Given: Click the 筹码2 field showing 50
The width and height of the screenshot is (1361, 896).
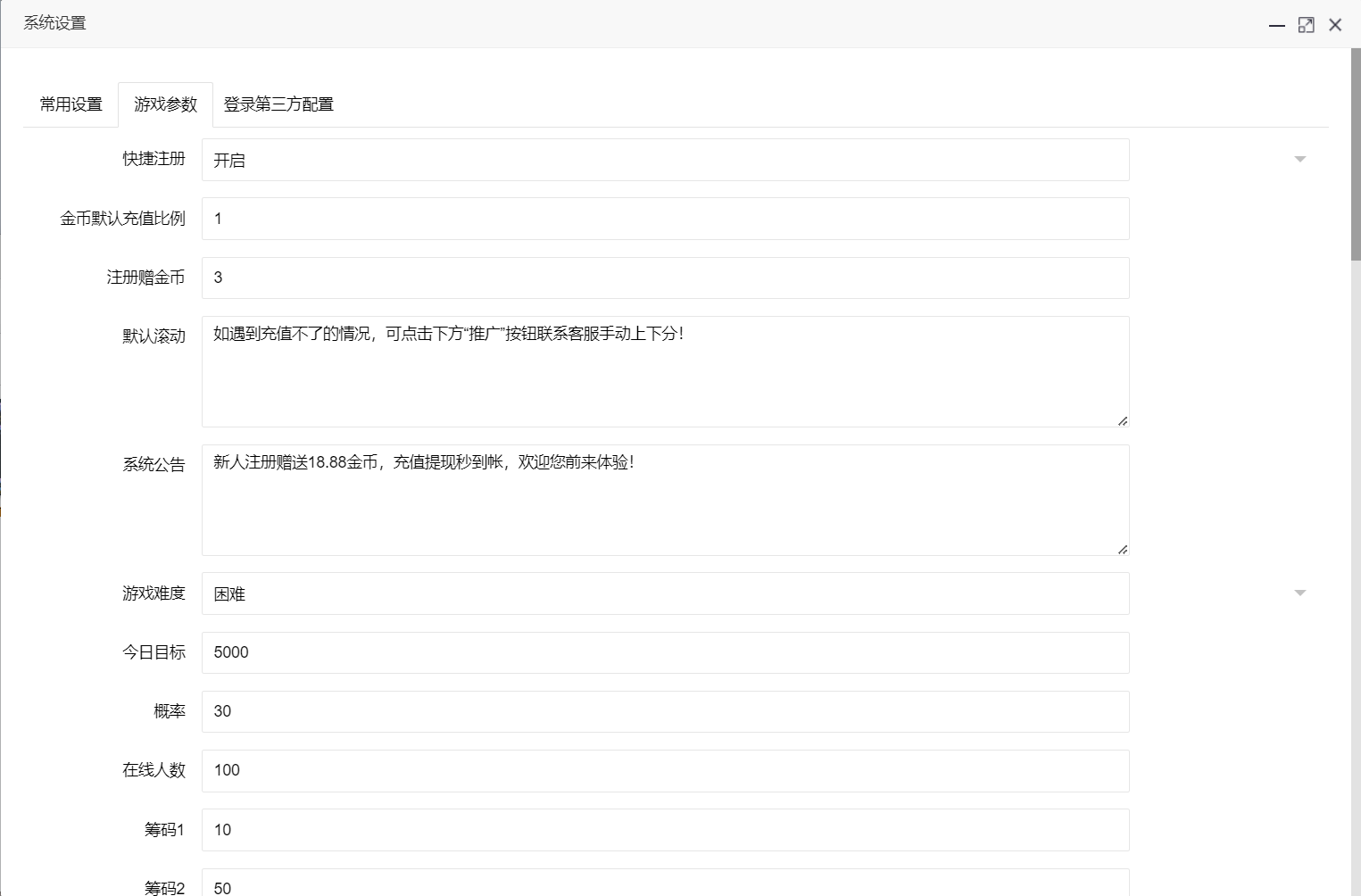Looking at the screenshot, I should 666,885.
